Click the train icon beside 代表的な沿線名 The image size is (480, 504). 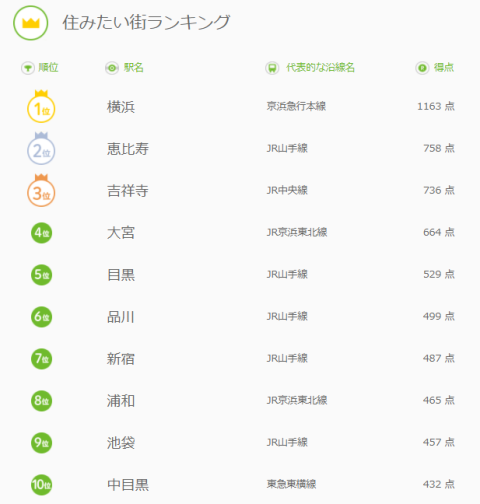(x=272, y=68)
